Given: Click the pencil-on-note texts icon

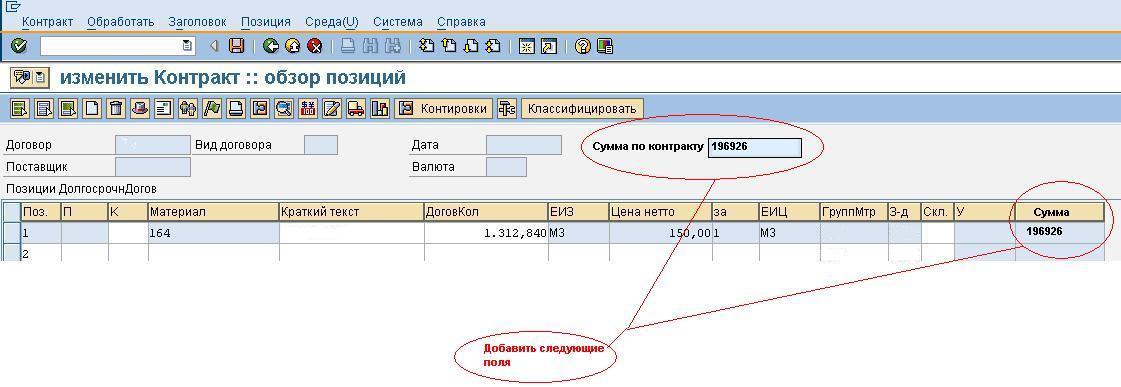Looking at the screenshot, I should click(332, 109).
